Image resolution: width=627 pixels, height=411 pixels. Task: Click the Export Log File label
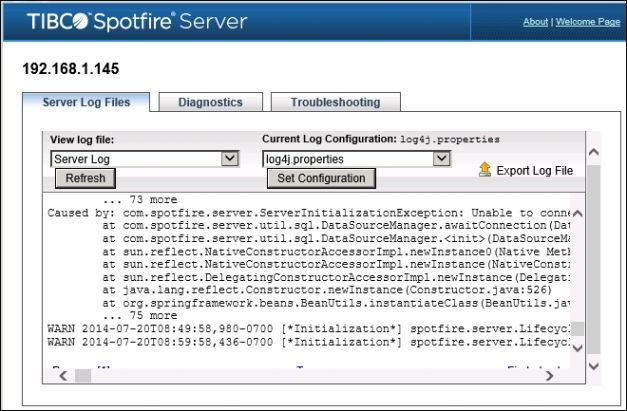click(x=535, y=171)
